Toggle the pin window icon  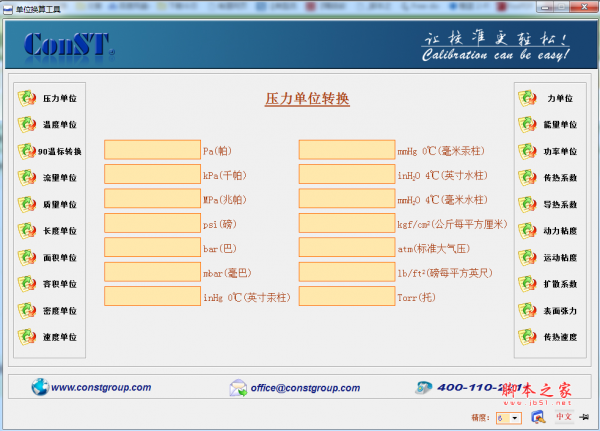click(584, 417)
